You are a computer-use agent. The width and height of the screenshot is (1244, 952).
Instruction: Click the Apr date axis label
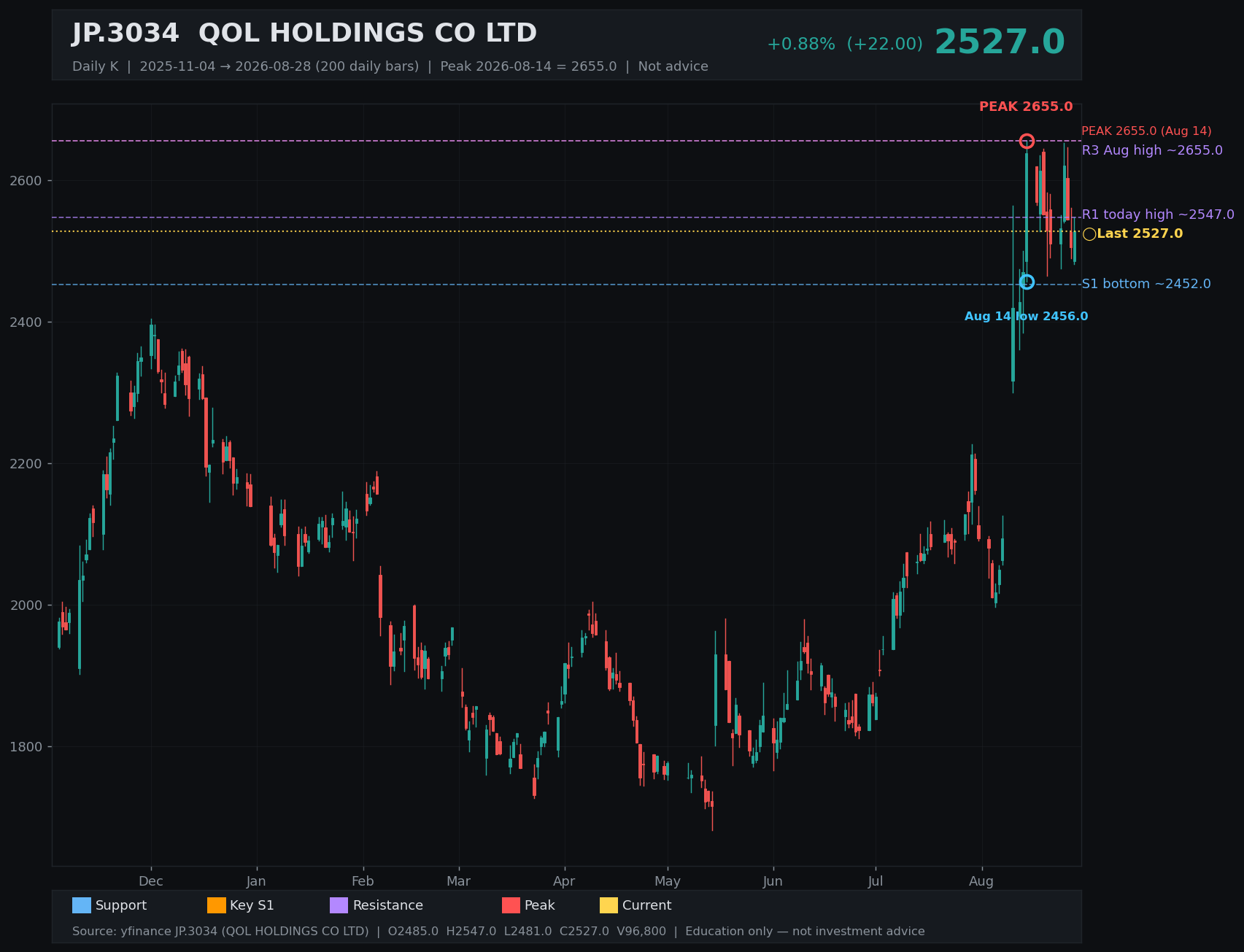coord(564,881)
